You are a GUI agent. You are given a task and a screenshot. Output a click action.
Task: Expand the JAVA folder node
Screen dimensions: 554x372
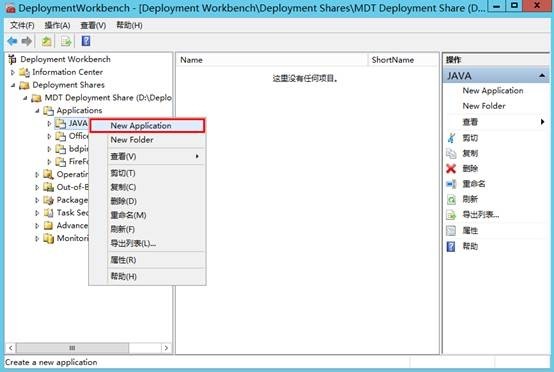[x=49, y=123]
